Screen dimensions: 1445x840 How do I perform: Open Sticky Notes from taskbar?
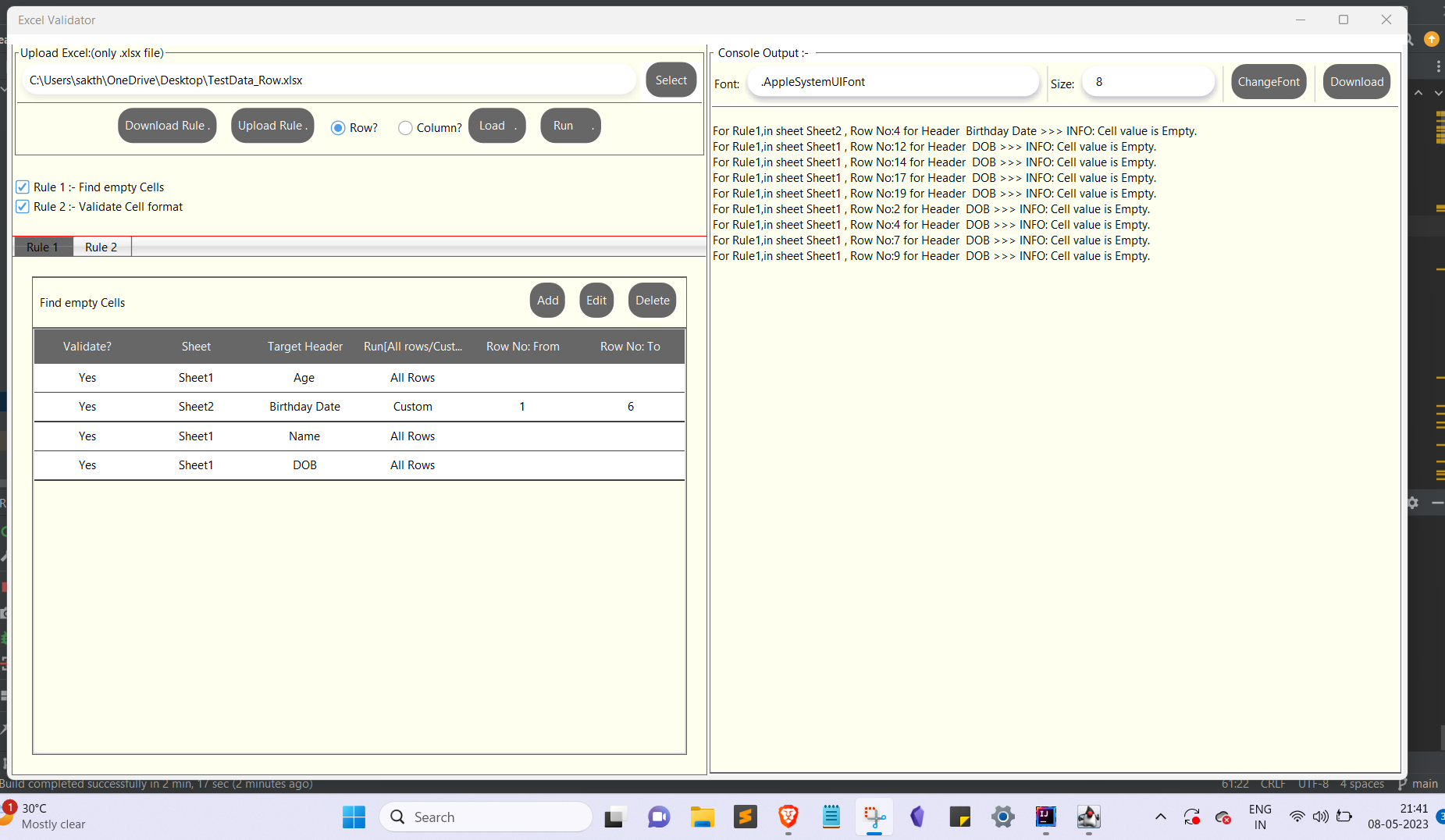(x=960, y=817)
